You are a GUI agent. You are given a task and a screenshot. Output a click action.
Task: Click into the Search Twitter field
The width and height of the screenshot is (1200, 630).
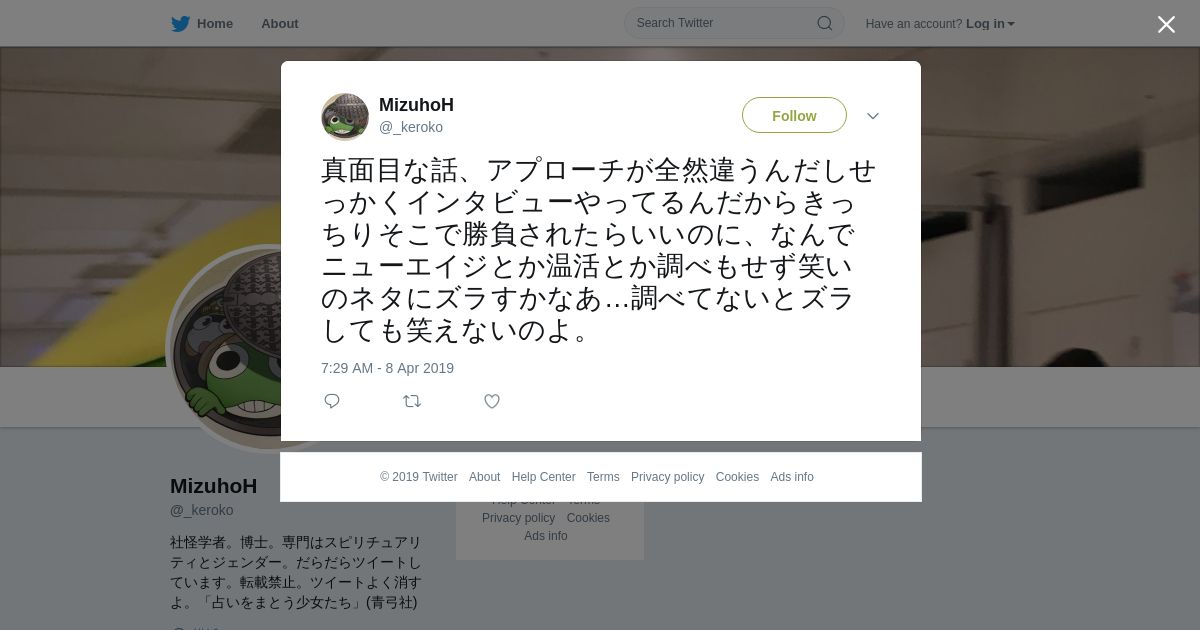coord(724,23)
